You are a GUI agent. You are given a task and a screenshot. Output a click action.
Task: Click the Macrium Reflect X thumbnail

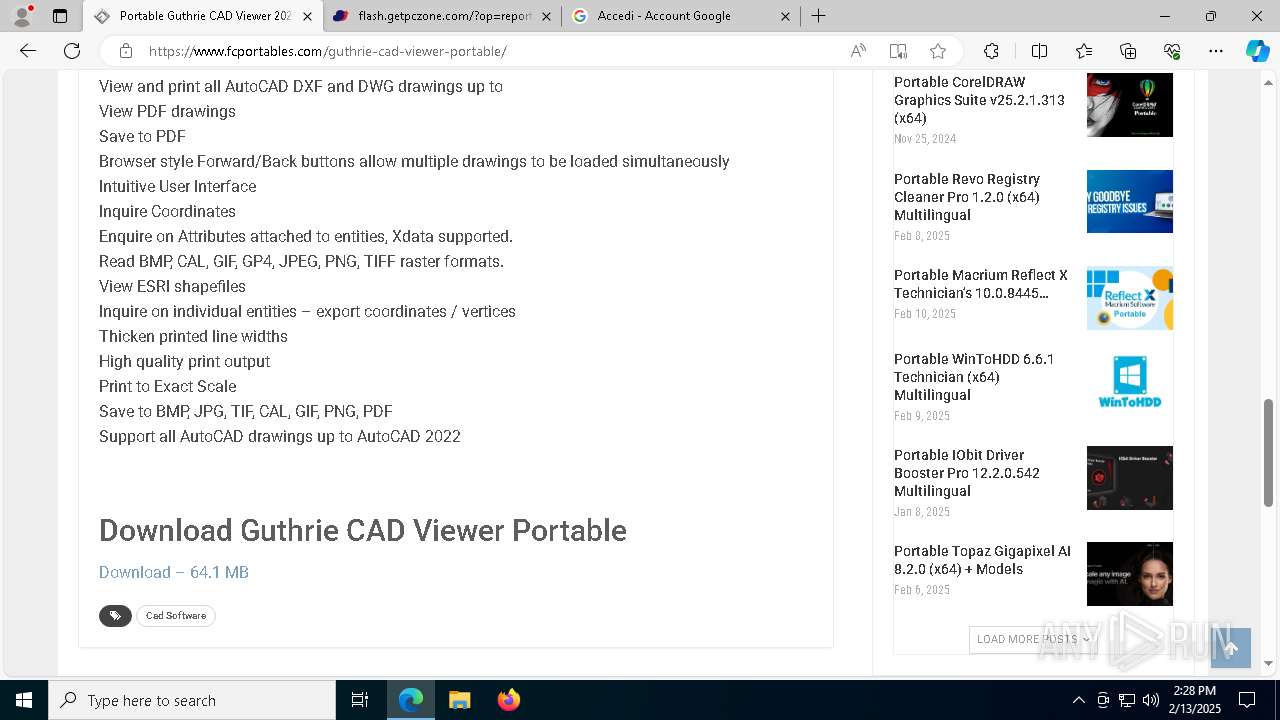click(1130, 298)
